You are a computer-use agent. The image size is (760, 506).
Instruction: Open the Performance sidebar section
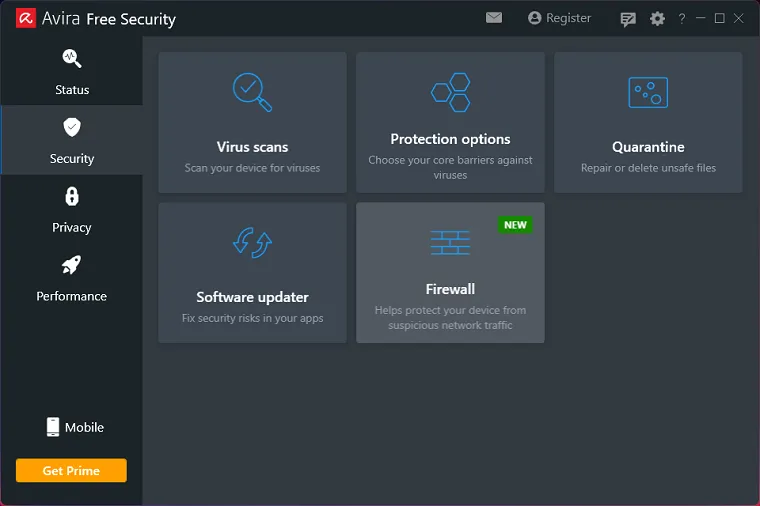[x=72, y=278]
